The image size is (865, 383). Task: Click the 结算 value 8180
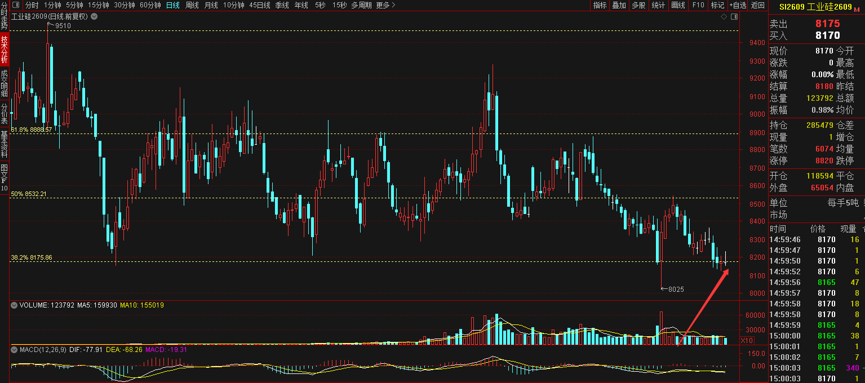click(824, 87)
